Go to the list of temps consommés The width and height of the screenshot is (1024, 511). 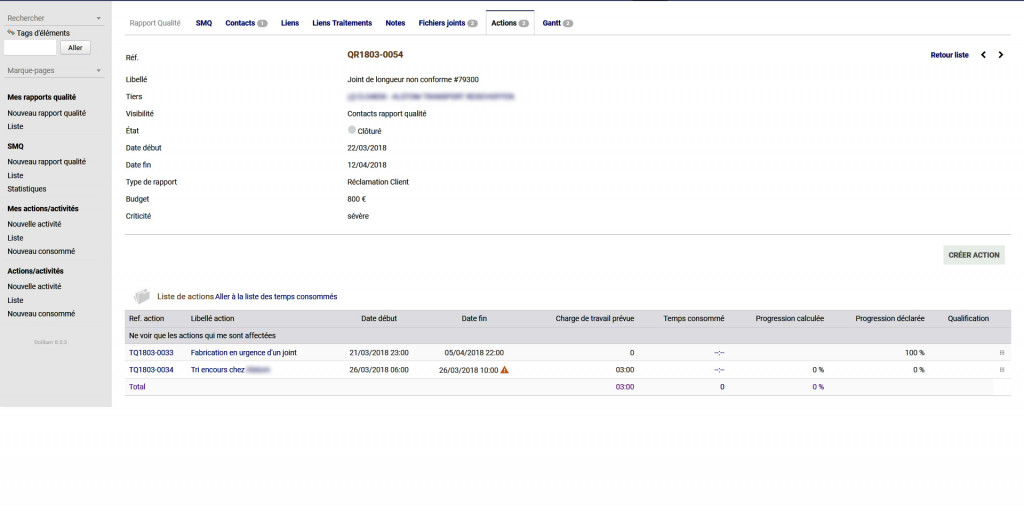point(276,297)
